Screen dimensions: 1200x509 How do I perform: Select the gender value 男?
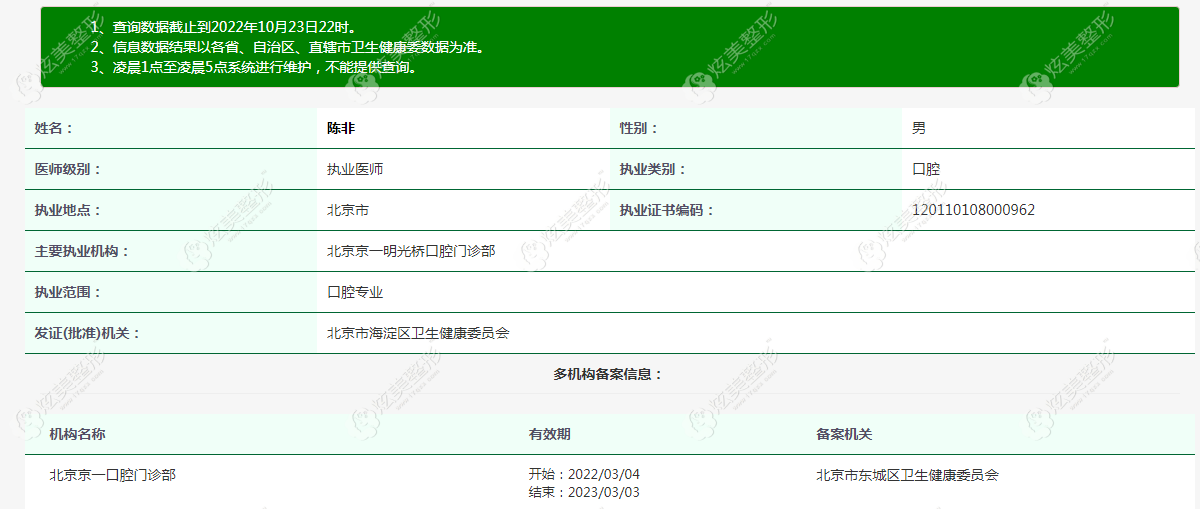(918, 129)
